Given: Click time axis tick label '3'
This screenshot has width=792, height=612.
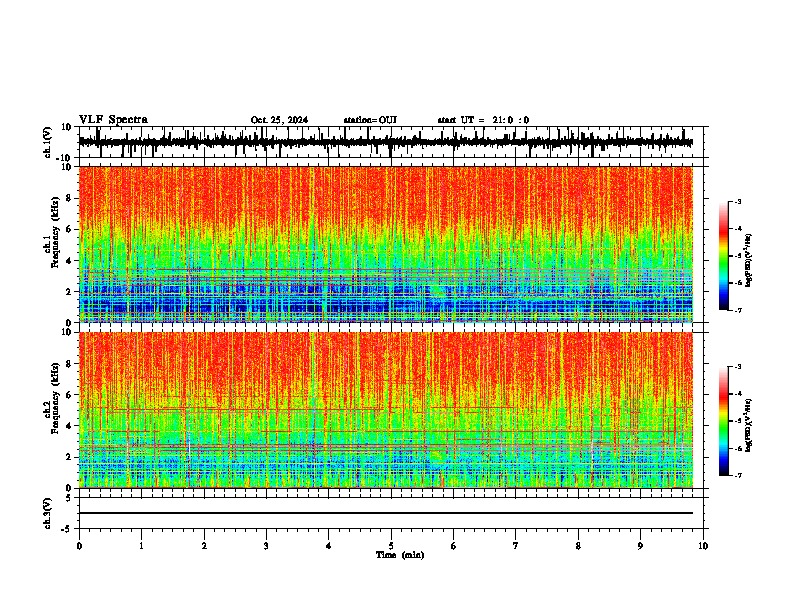Looking at the screenshot, I should tap(266, 546).
